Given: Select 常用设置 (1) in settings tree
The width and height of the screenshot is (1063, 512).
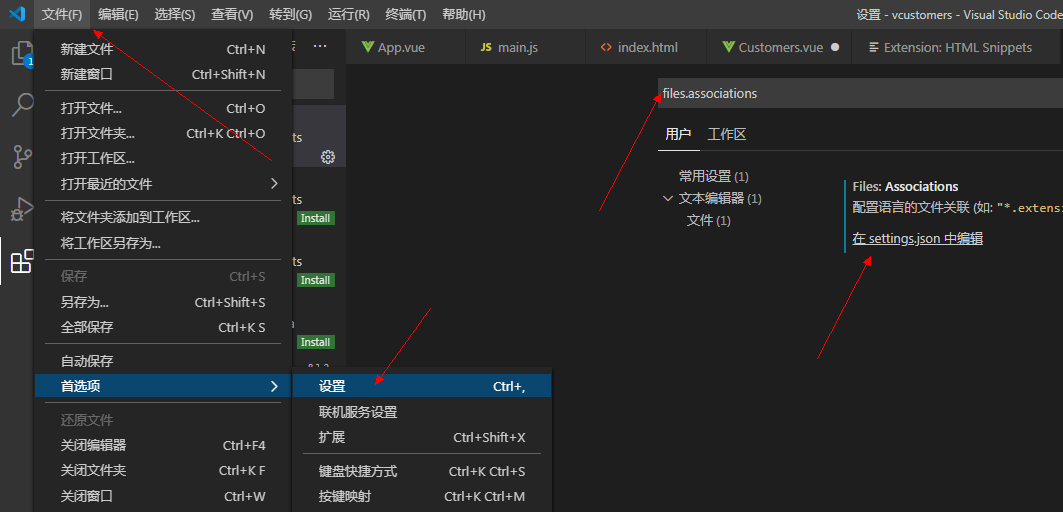Looking at the screenshot, I should coord(714,176).
